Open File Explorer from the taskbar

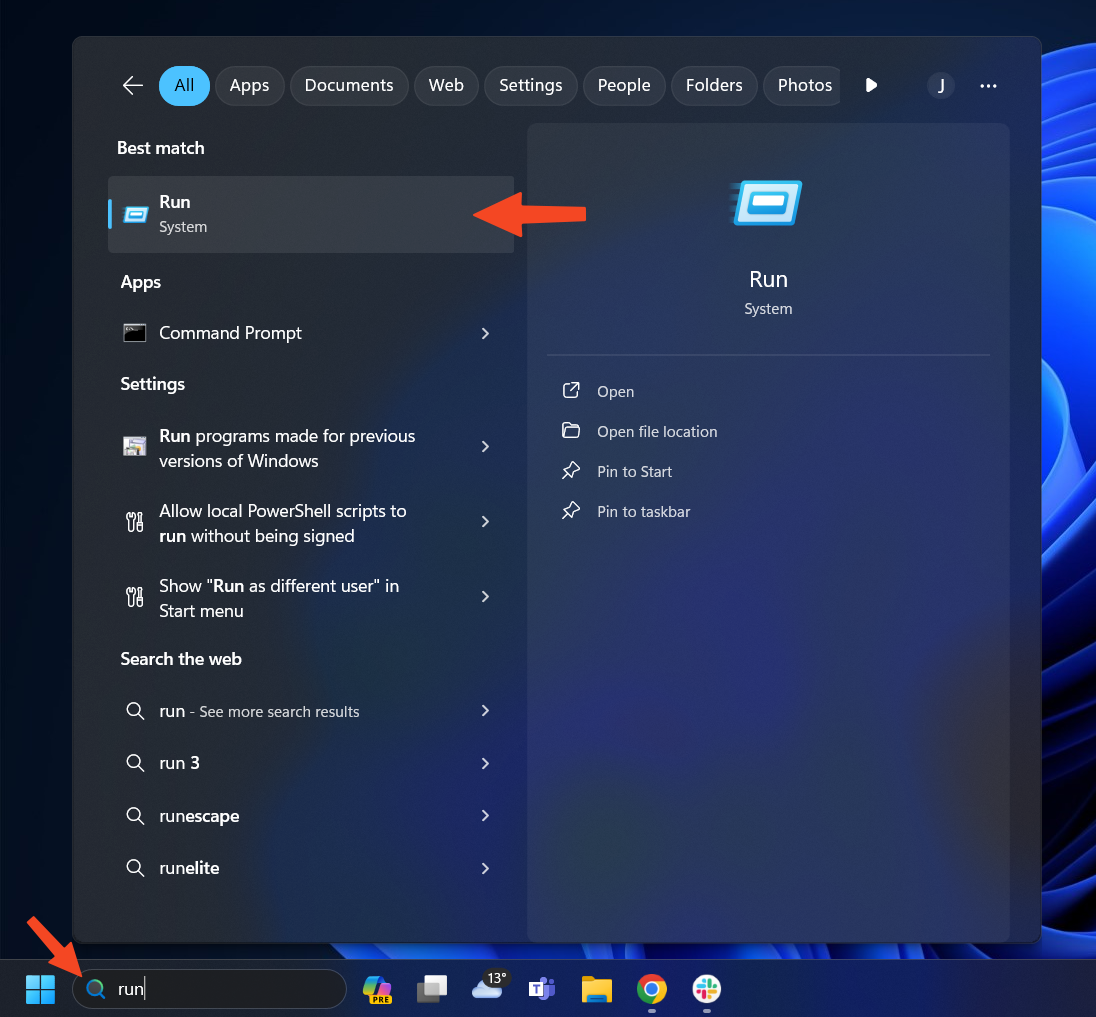click(597, 988)
